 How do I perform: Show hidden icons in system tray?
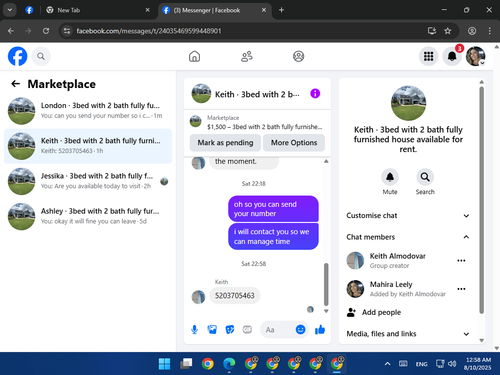tap(387, 364)
